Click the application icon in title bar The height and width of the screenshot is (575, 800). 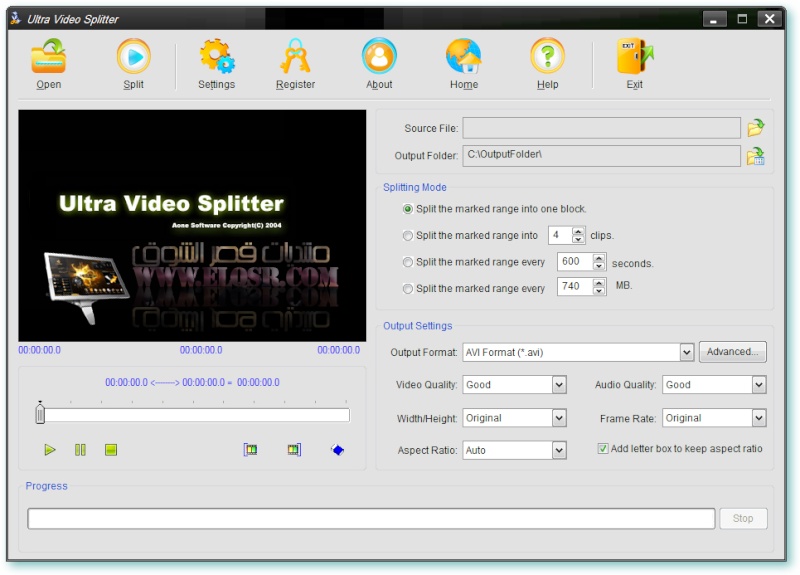coord(16,19)
